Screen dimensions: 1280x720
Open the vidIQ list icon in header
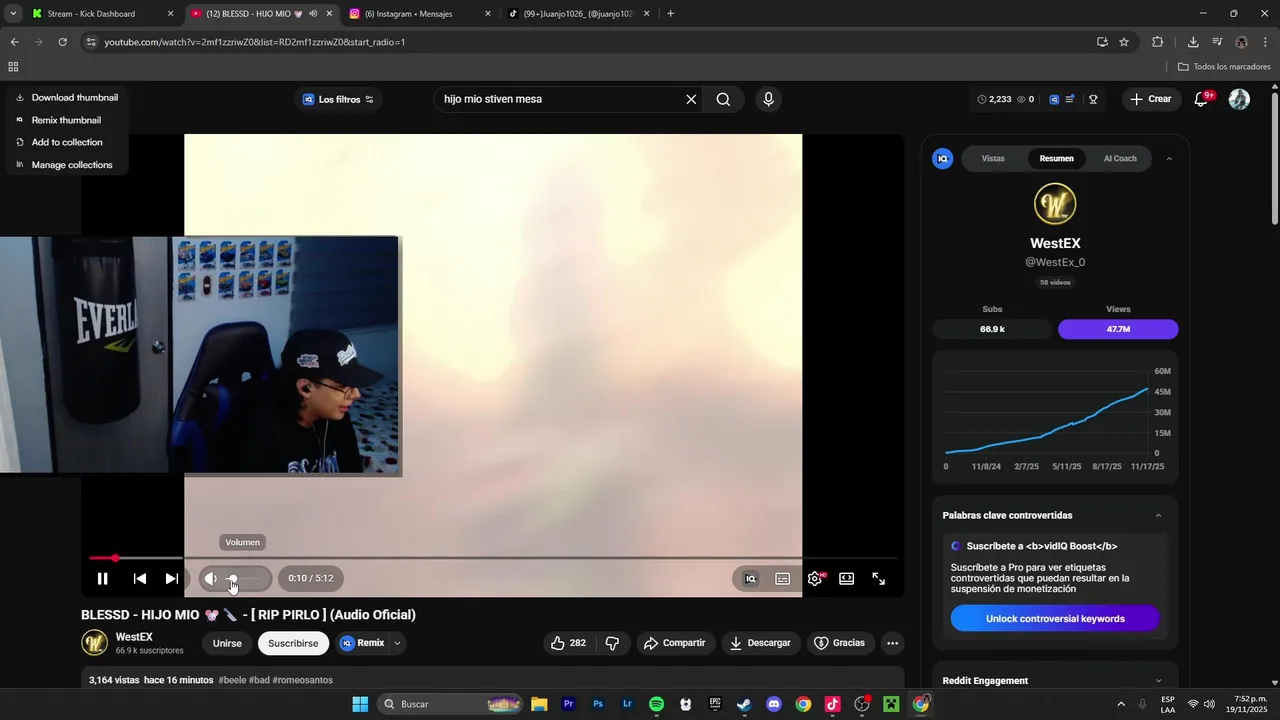[x=1071, y=99]
